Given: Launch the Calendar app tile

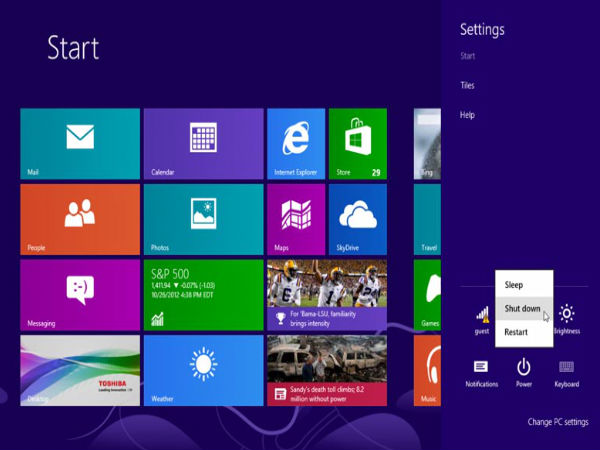Looking at the screenshot, I should click(x=203, y=144).
